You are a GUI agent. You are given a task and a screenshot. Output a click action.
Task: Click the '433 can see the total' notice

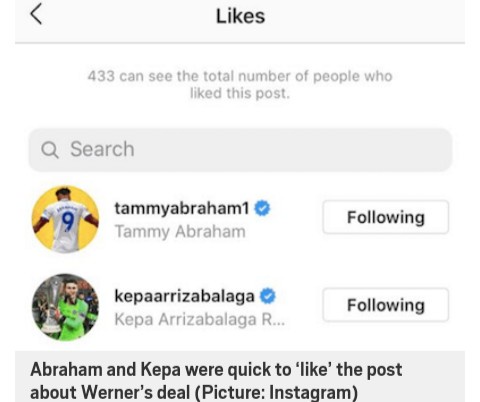point(240,85)
